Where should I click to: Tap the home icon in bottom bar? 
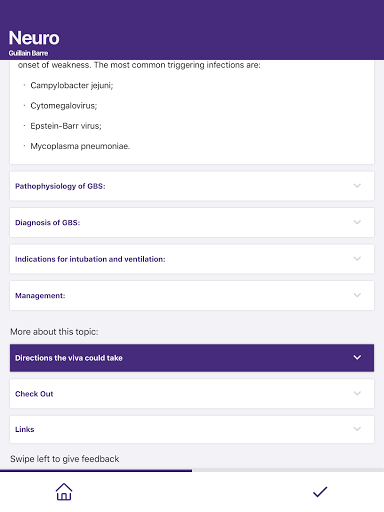point(64,492)
